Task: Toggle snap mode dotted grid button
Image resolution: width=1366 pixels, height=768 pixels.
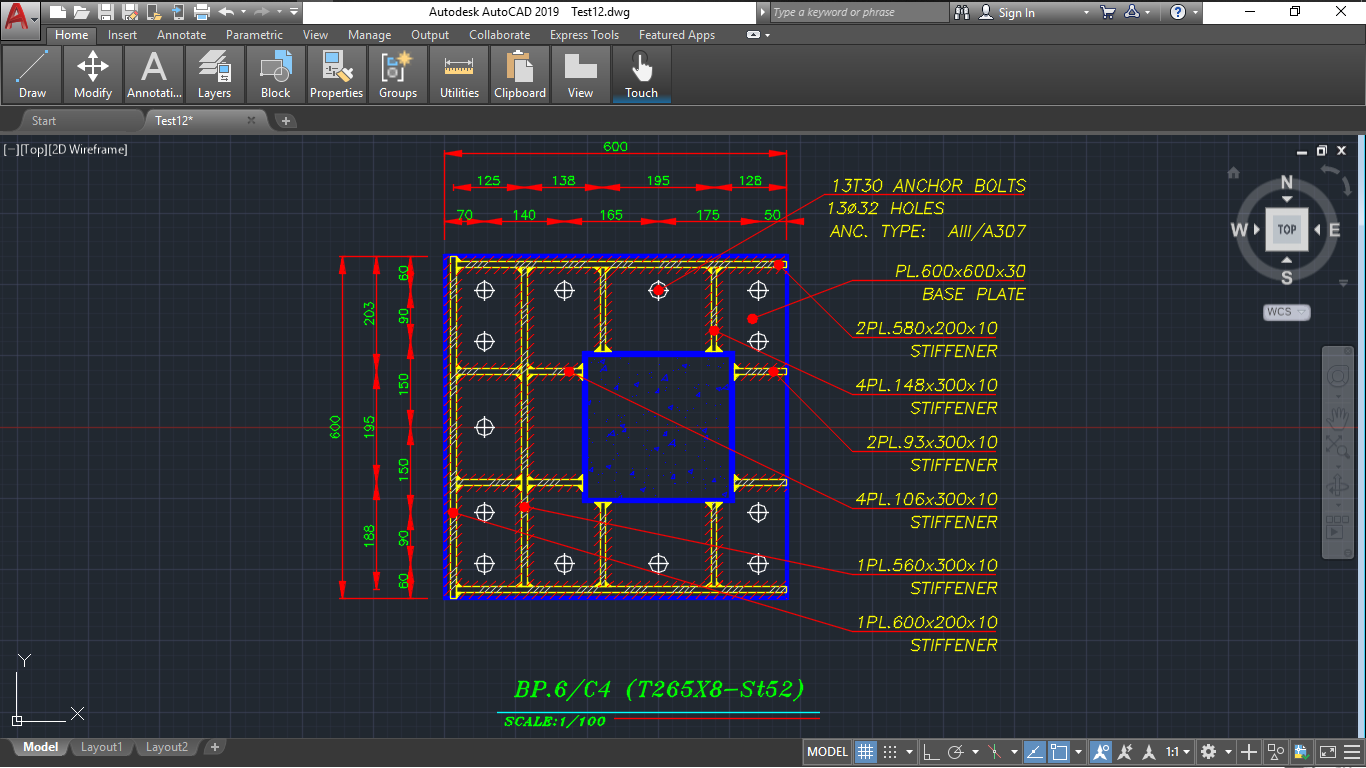Action: (890, 752)
